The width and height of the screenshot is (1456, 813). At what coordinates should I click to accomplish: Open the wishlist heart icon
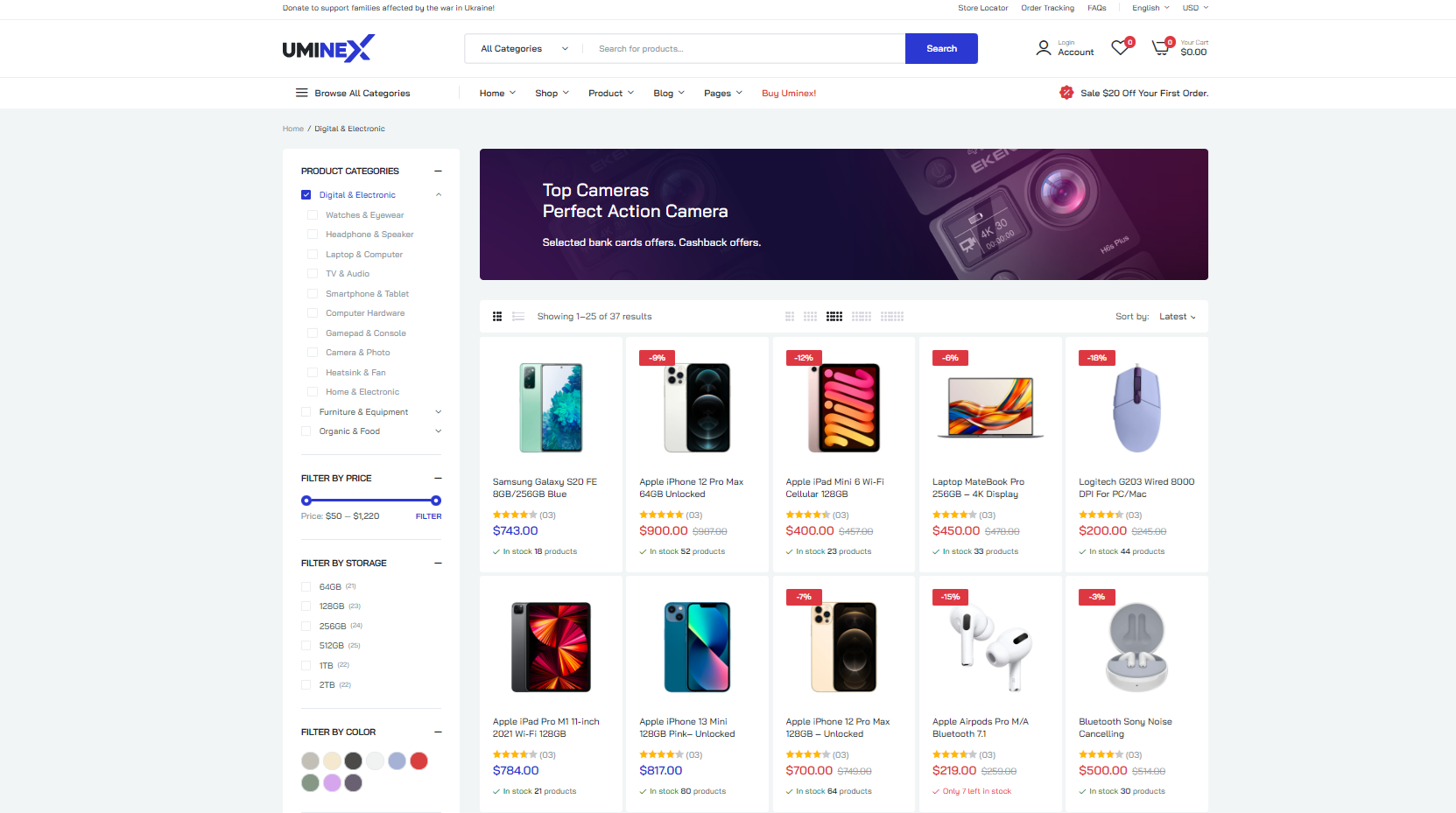pyautogui.click(x=1120, y=48)
